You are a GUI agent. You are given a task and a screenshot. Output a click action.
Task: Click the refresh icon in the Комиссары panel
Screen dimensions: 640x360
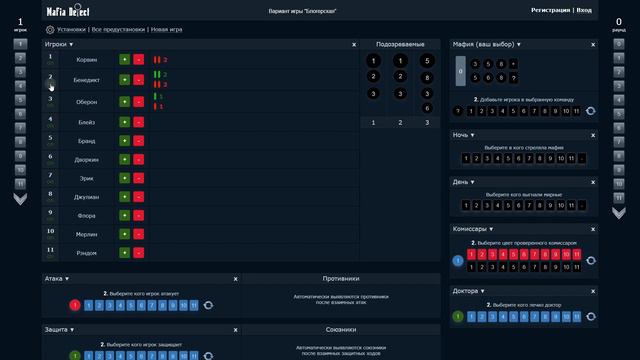(591, 261)
